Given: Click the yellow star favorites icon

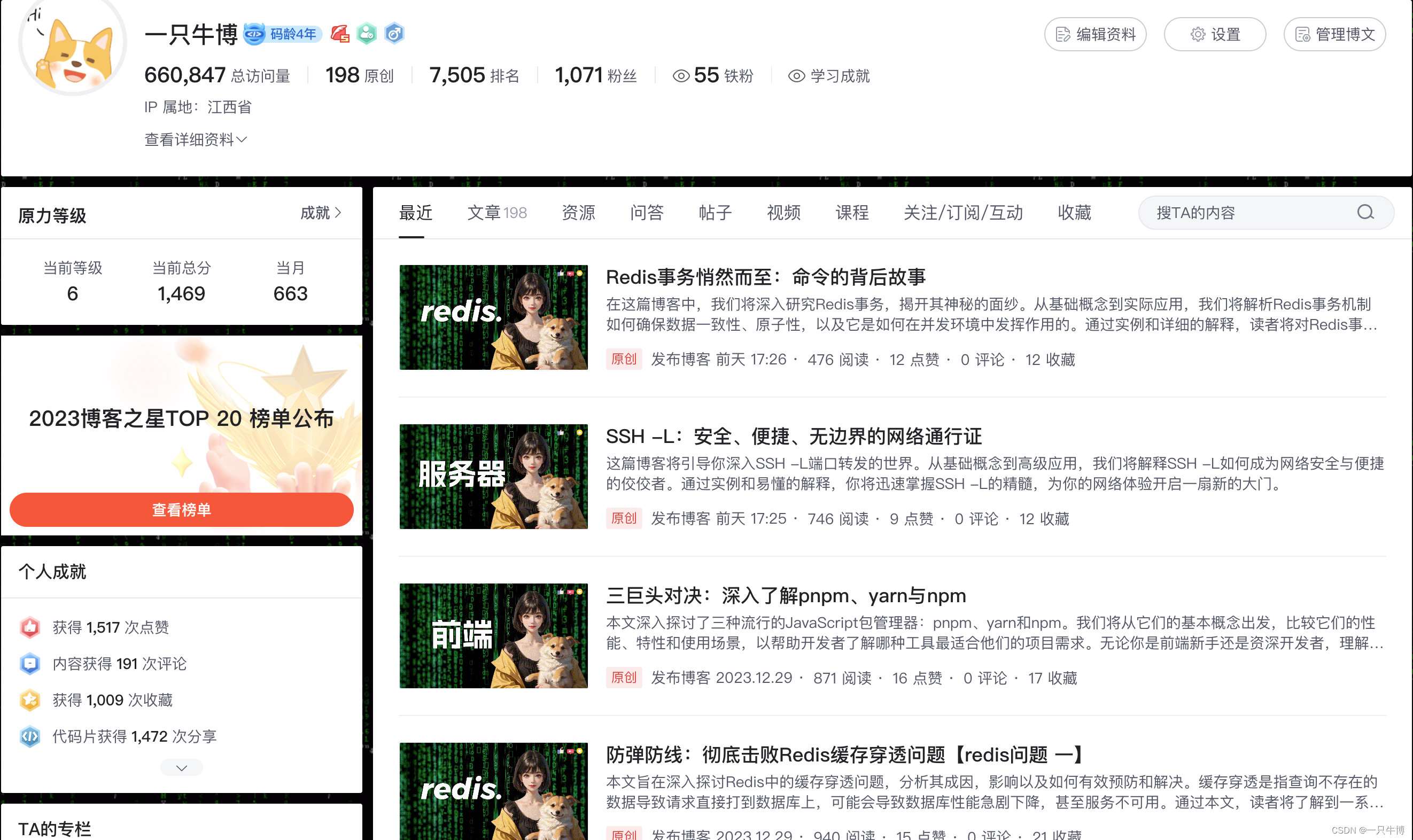Looking at the screenshot, I should 30,699.
